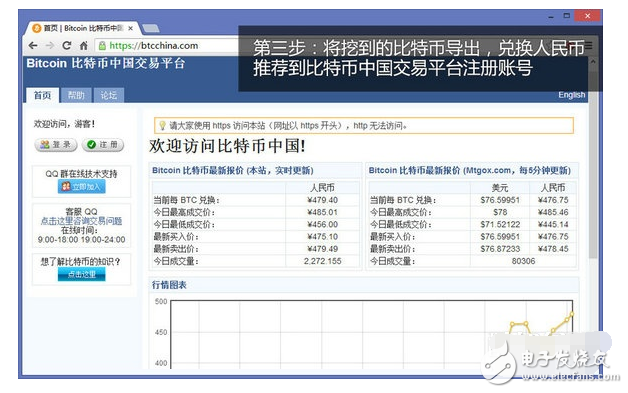The image size is (628, 393).
Task: Maximize the browser window
Action: 566,16
